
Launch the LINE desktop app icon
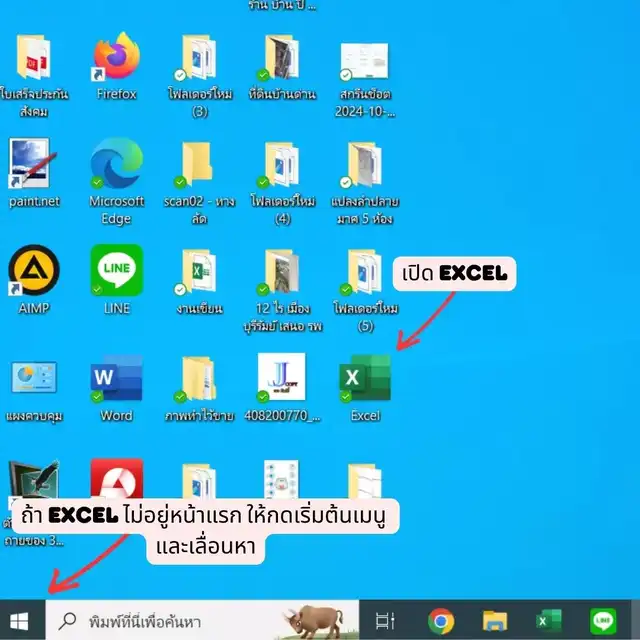point(116,271)
